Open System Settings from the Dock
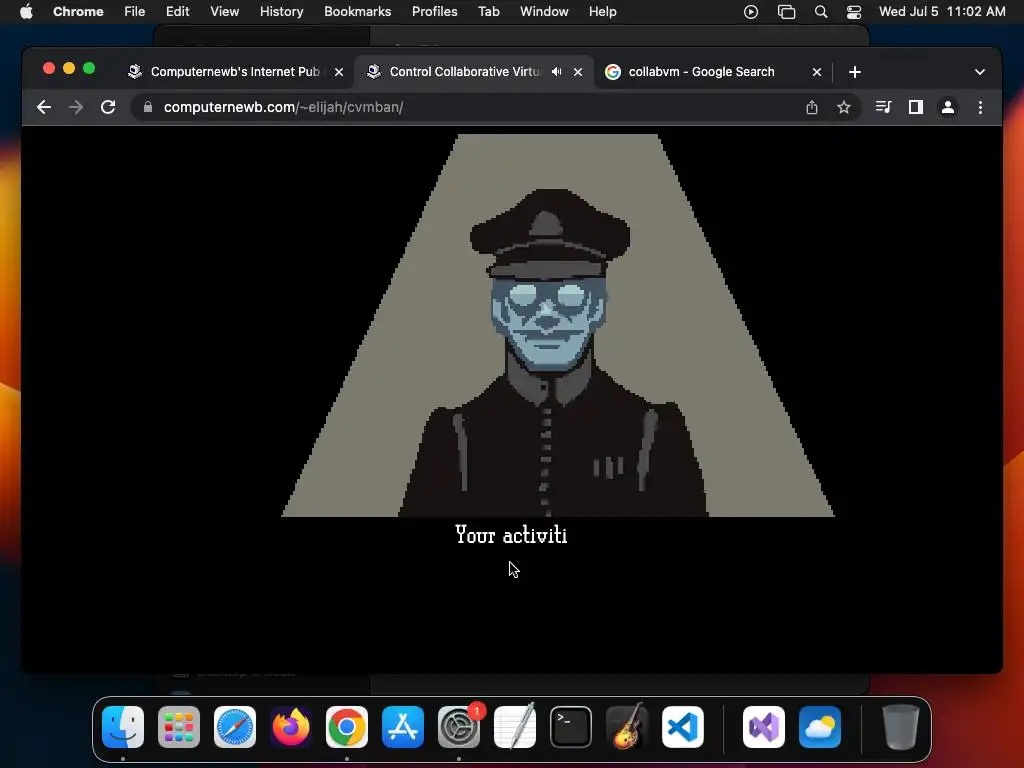The width and height of the screenshot is (1024, 768). click(x=459, y=727)
